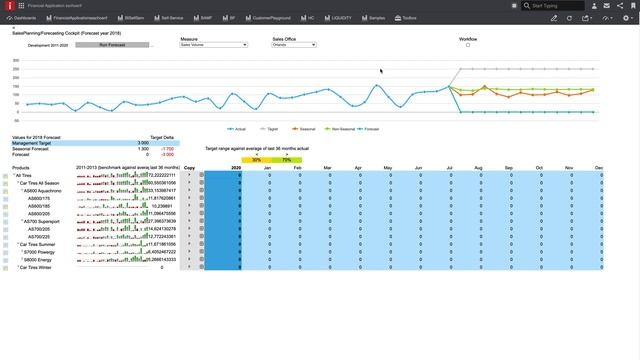
Task: Click the copy arrow for Car Tires All Season
Action: tap(189, 183)
